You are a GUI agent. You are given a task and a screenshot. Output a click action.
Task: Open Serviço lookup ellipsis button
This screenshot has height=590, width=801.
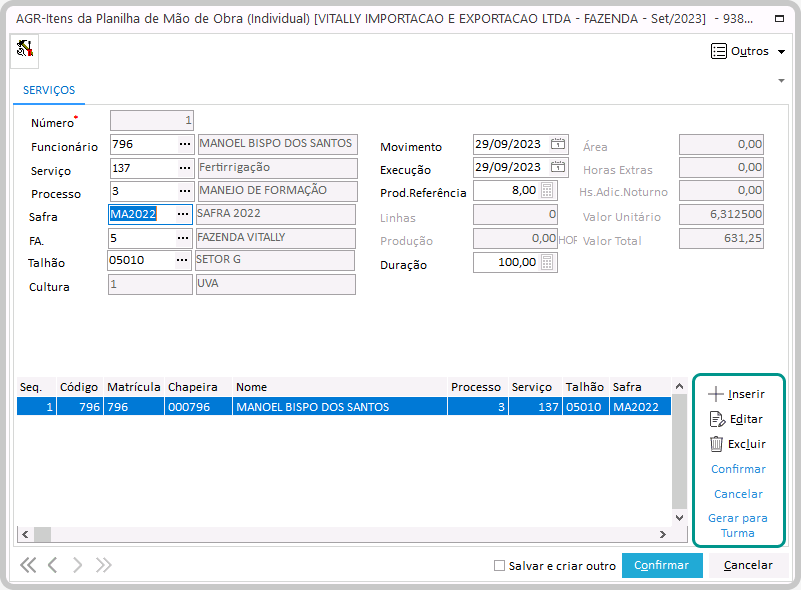pos(185,168)
